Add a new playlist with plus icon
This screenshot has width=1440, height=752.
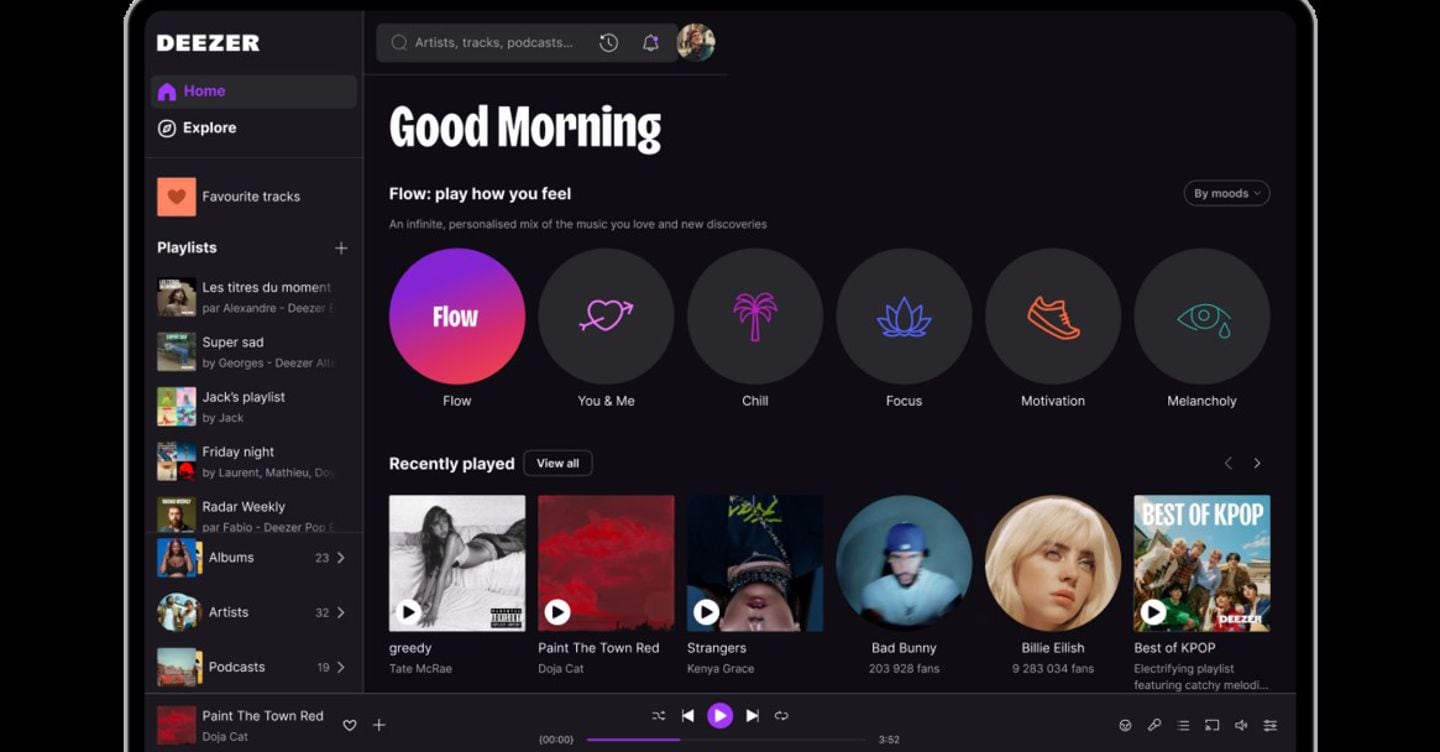[341, 248]
